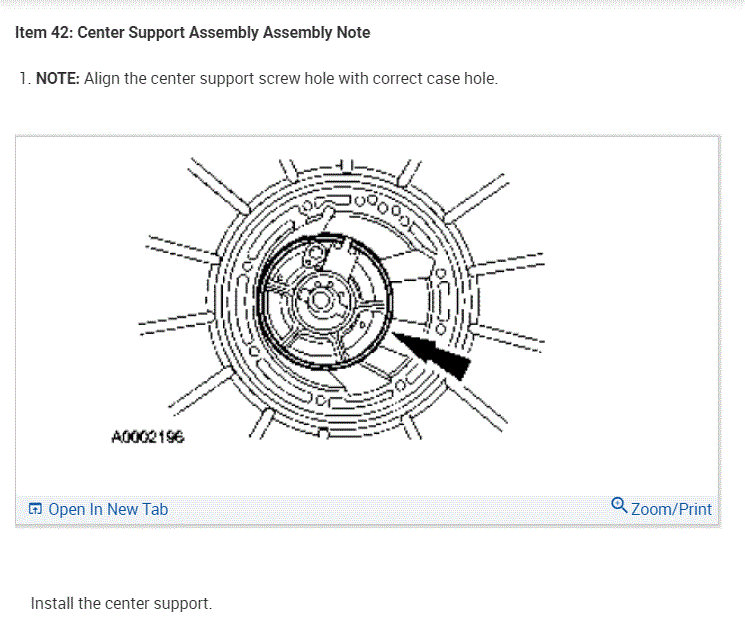The width and height of the screenshot is (745, 625).
Task: Click the Zoom/Print link text
Action: click(671, 510)
